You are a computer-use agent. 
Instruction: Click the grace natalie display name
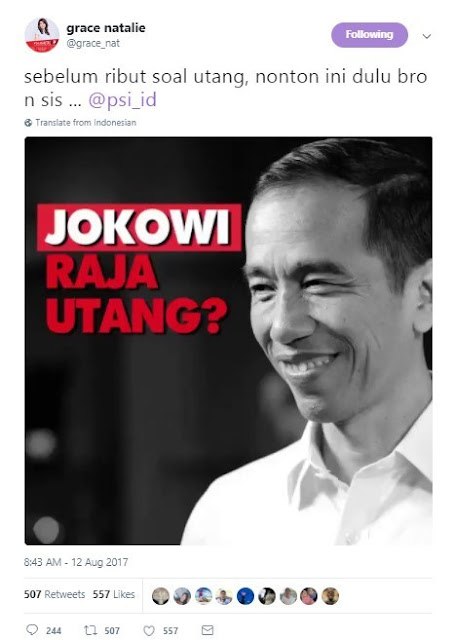pyautogui.click(x=106, y=28)
